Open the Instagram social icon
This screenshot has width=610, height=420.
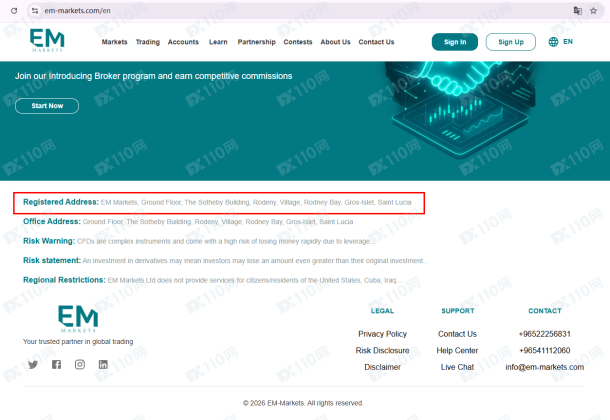(x=80, y=364)
